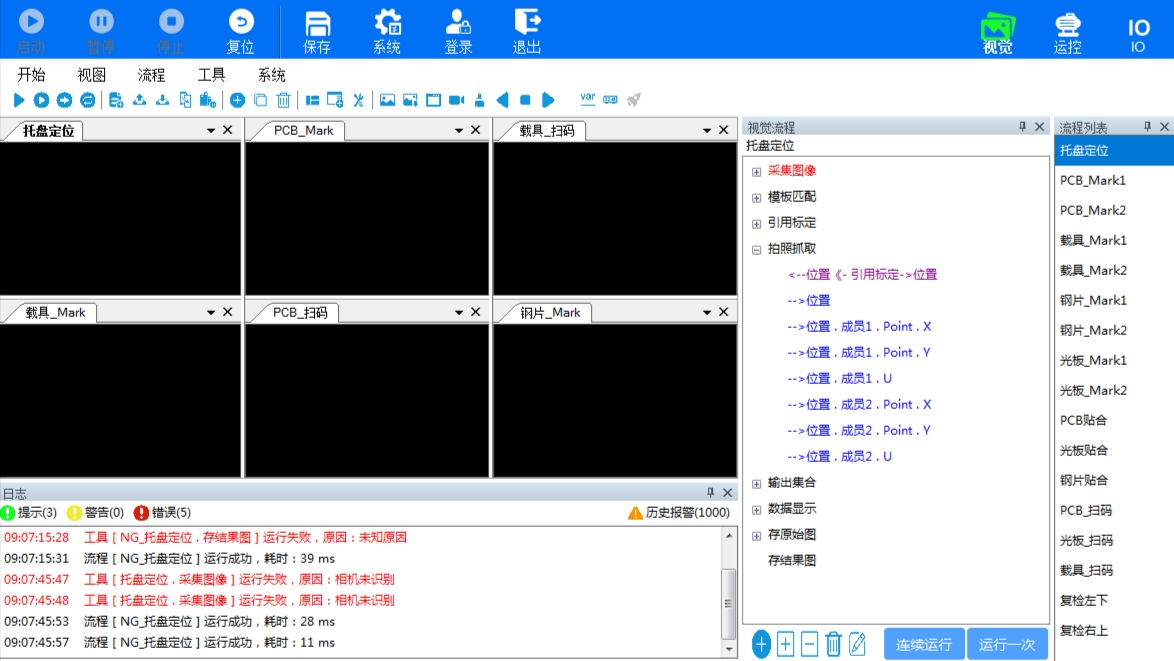Click the square stop toolbar icon
1174x661 pixels.
point(525,100)
